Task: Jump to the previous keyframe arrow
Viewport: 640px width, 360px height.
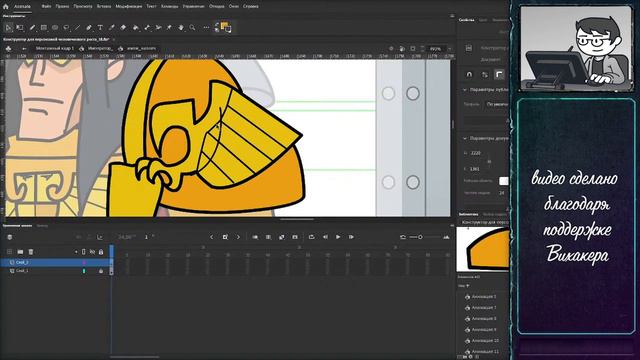Action: coord(211,237)
